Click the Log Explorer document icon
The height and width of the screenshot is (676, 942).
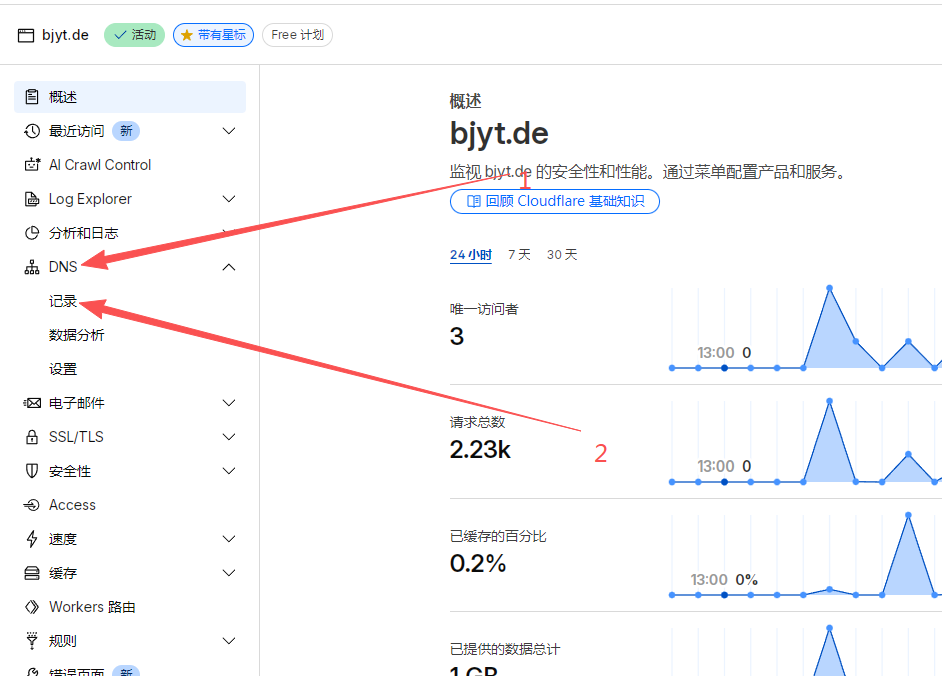[32, 199]
